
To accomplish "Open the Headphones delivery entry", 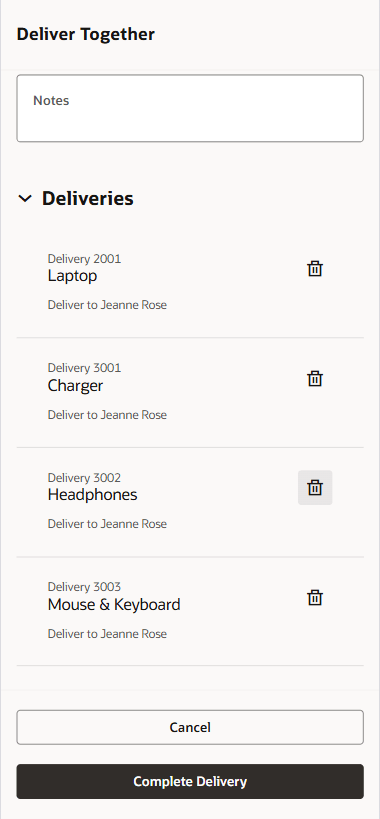I will pyautogui.click(x=190, y=502).
